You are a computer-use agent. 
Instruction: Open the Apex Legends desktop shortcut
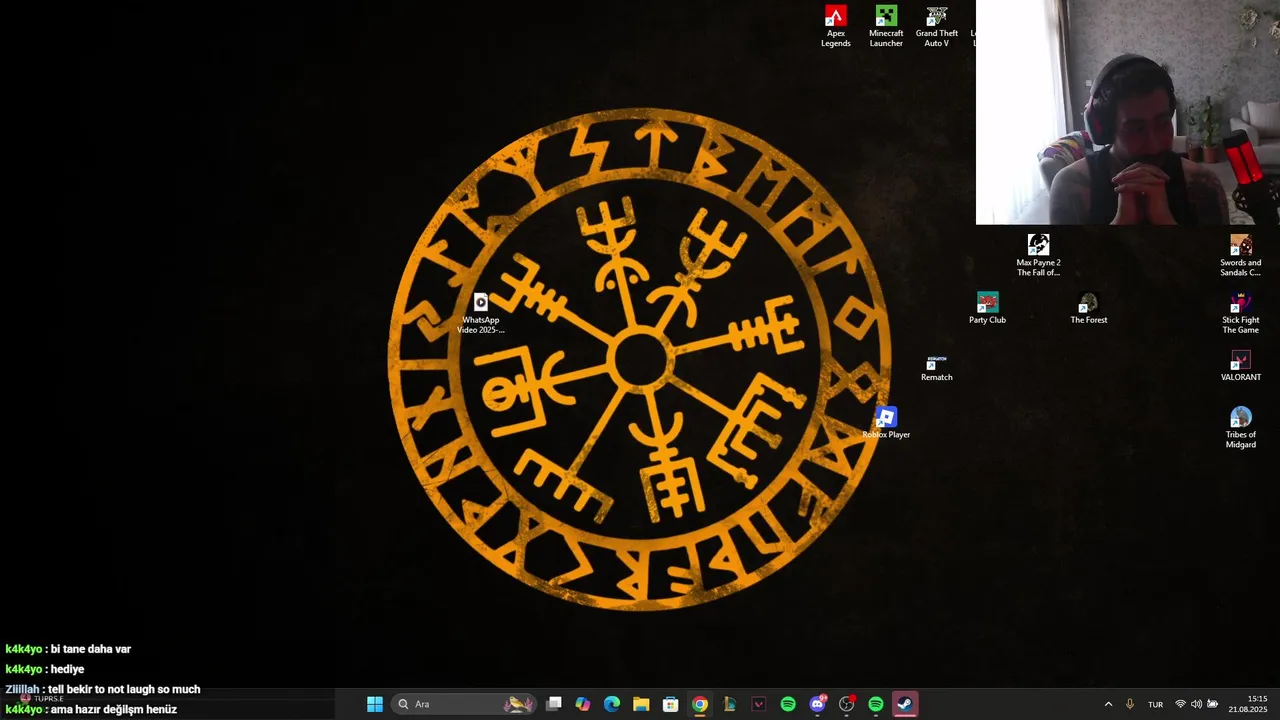click(x=835, y=26)
